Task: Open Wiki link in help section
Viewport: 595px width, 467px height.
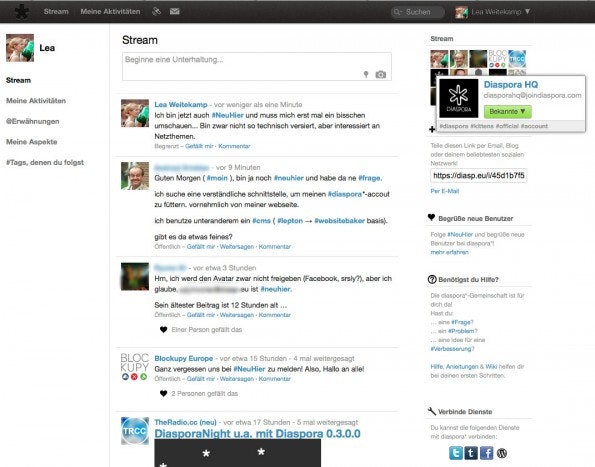Action: (491, 366)
